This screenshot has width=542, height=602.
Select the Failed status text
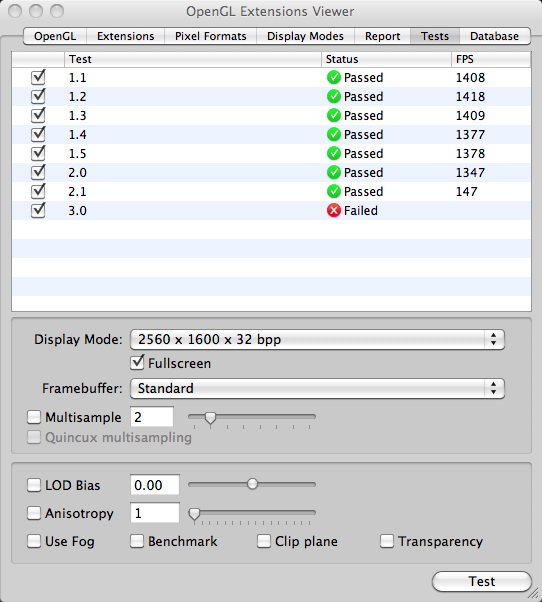(x=360, y=210)
